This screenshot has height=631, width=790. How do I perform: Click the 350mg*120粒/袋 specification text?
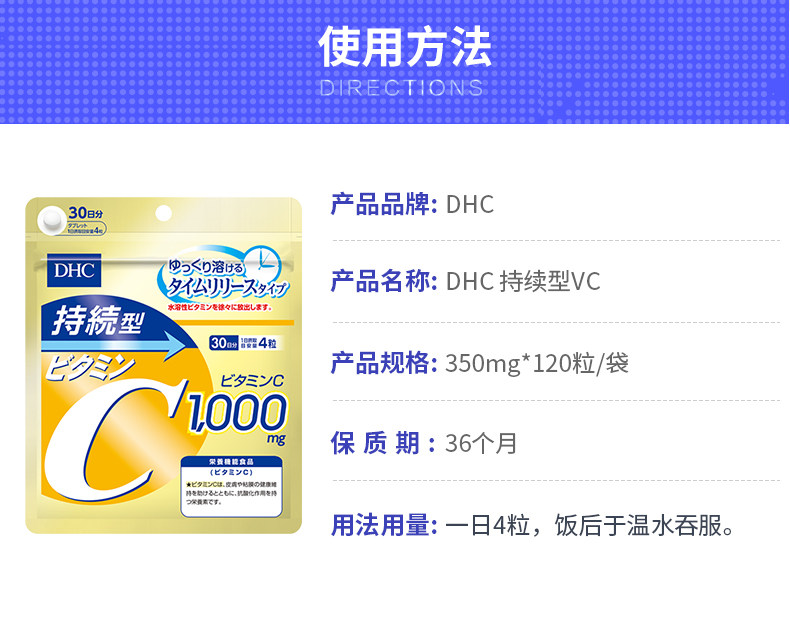(537, 363)
